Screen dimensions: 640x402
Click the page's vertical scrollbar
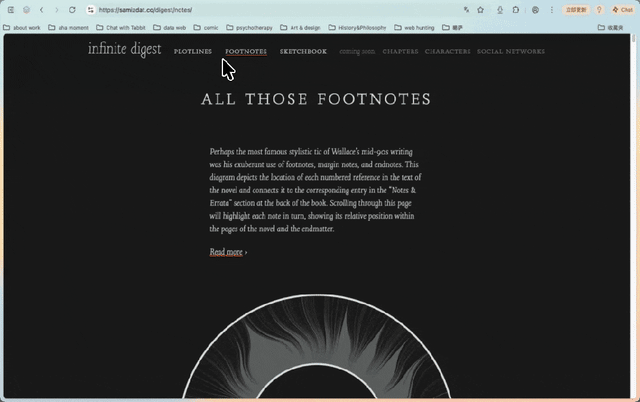(x=633, y=216)
